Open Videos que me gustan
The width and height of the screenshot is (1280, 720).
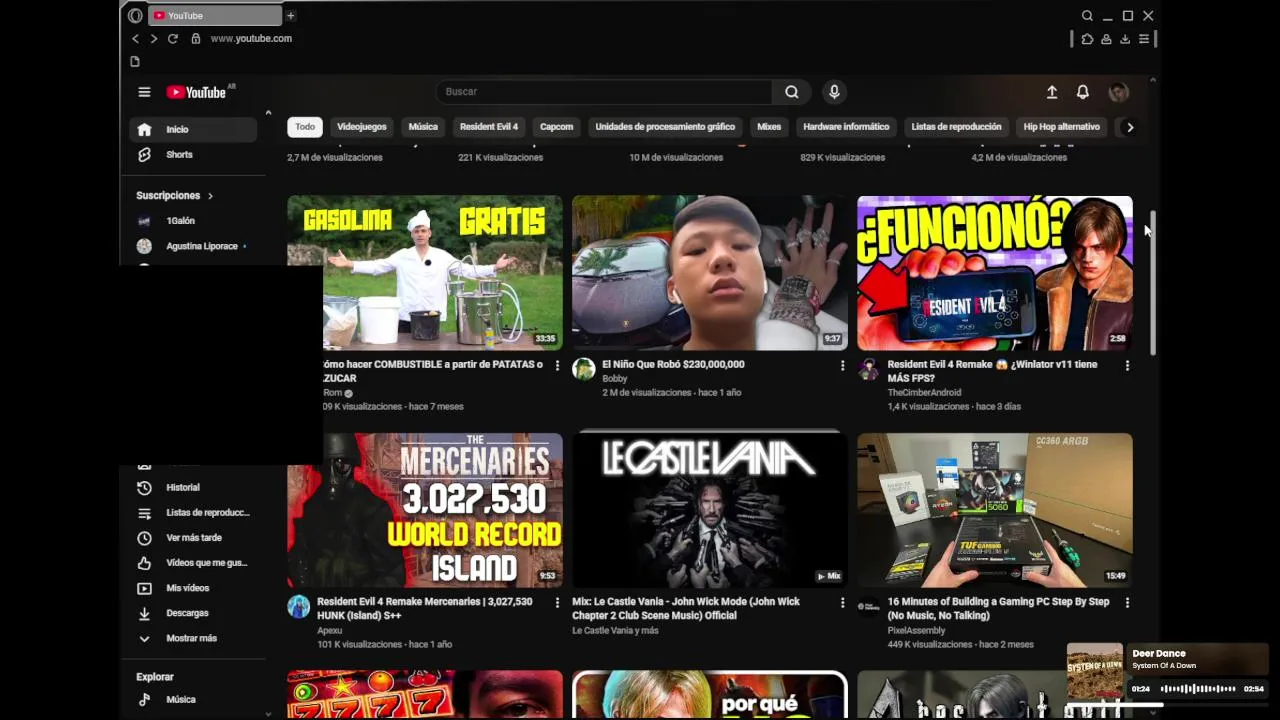click(193, 563)
